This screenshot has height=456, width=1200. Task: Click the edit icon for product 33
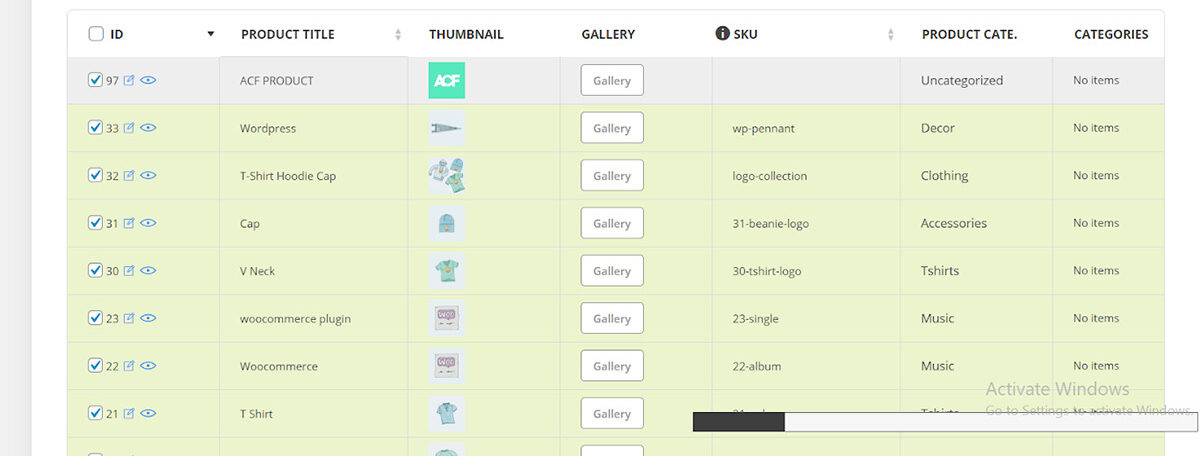pyautogui.click(x=129, y=128)
